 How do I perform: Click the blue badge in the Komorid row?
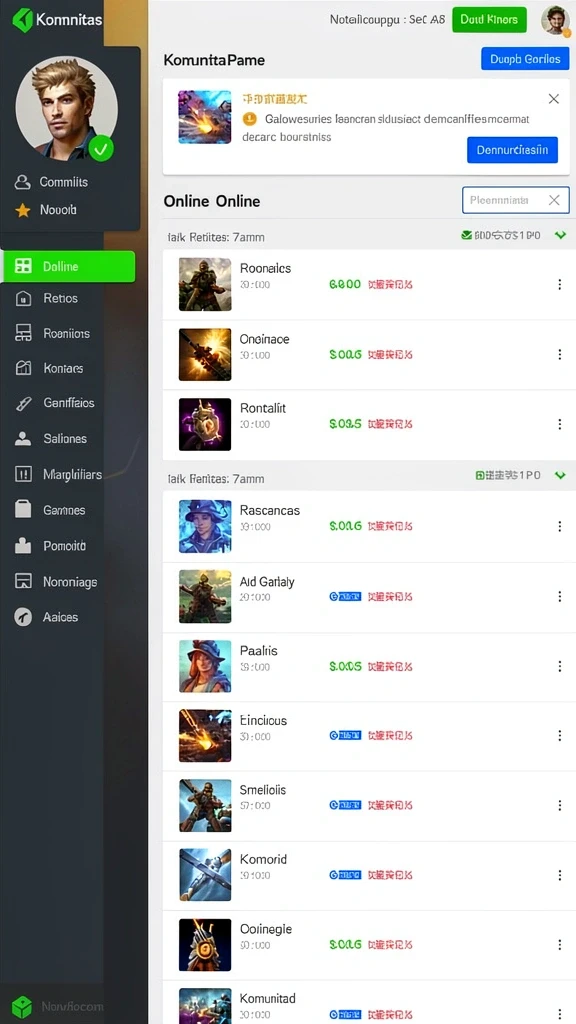click(x=345, y=875)
